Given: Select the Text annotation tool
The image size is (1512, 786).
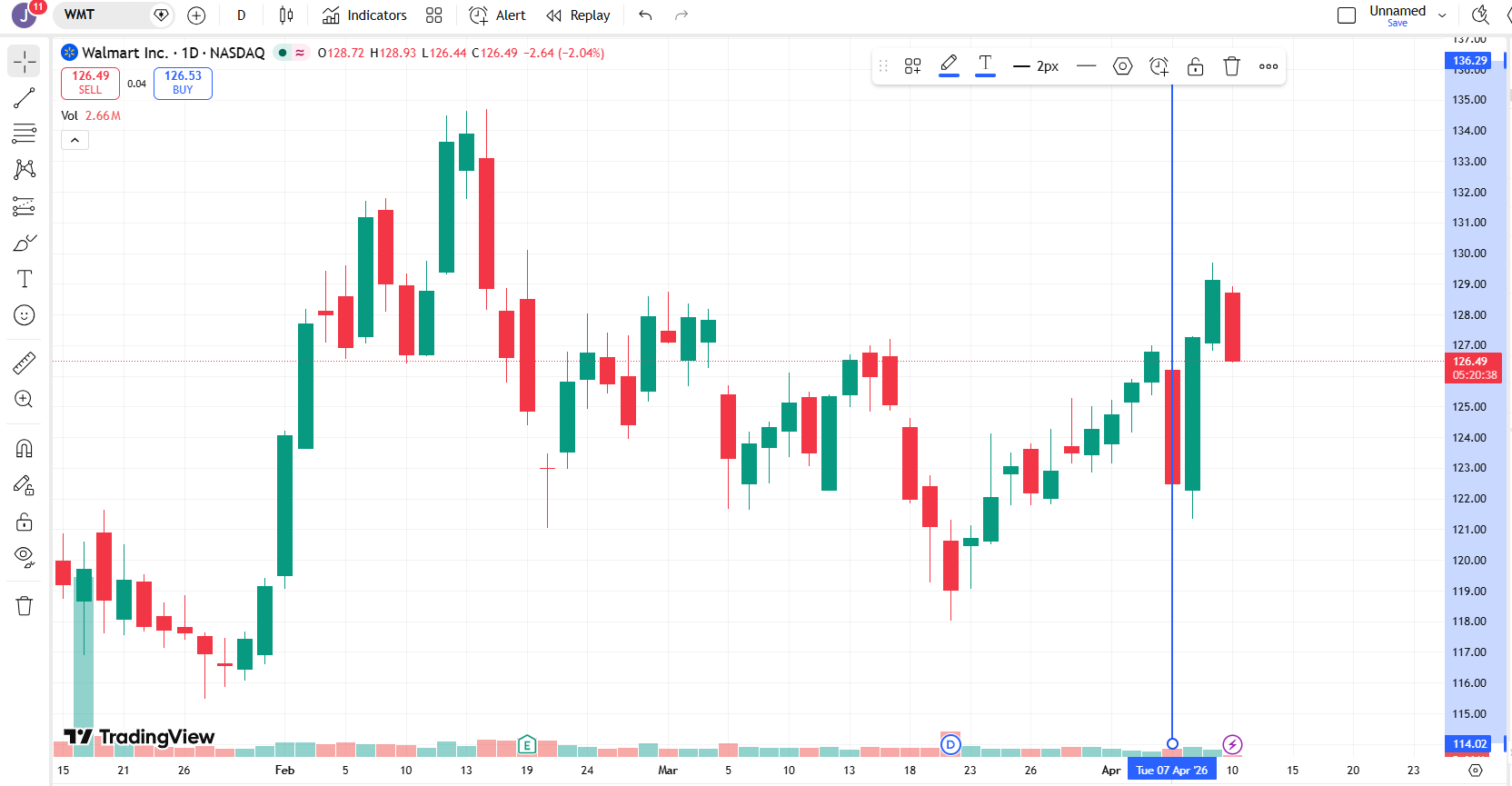Looking at the screenshot, I should [x=25, y=279].
